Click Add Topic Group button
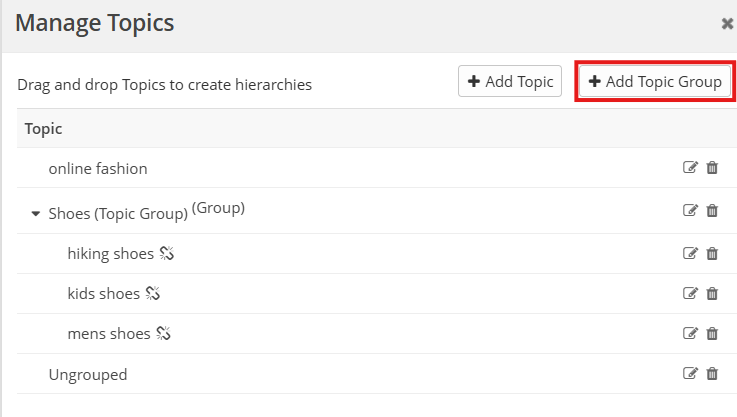 (655, 82)
